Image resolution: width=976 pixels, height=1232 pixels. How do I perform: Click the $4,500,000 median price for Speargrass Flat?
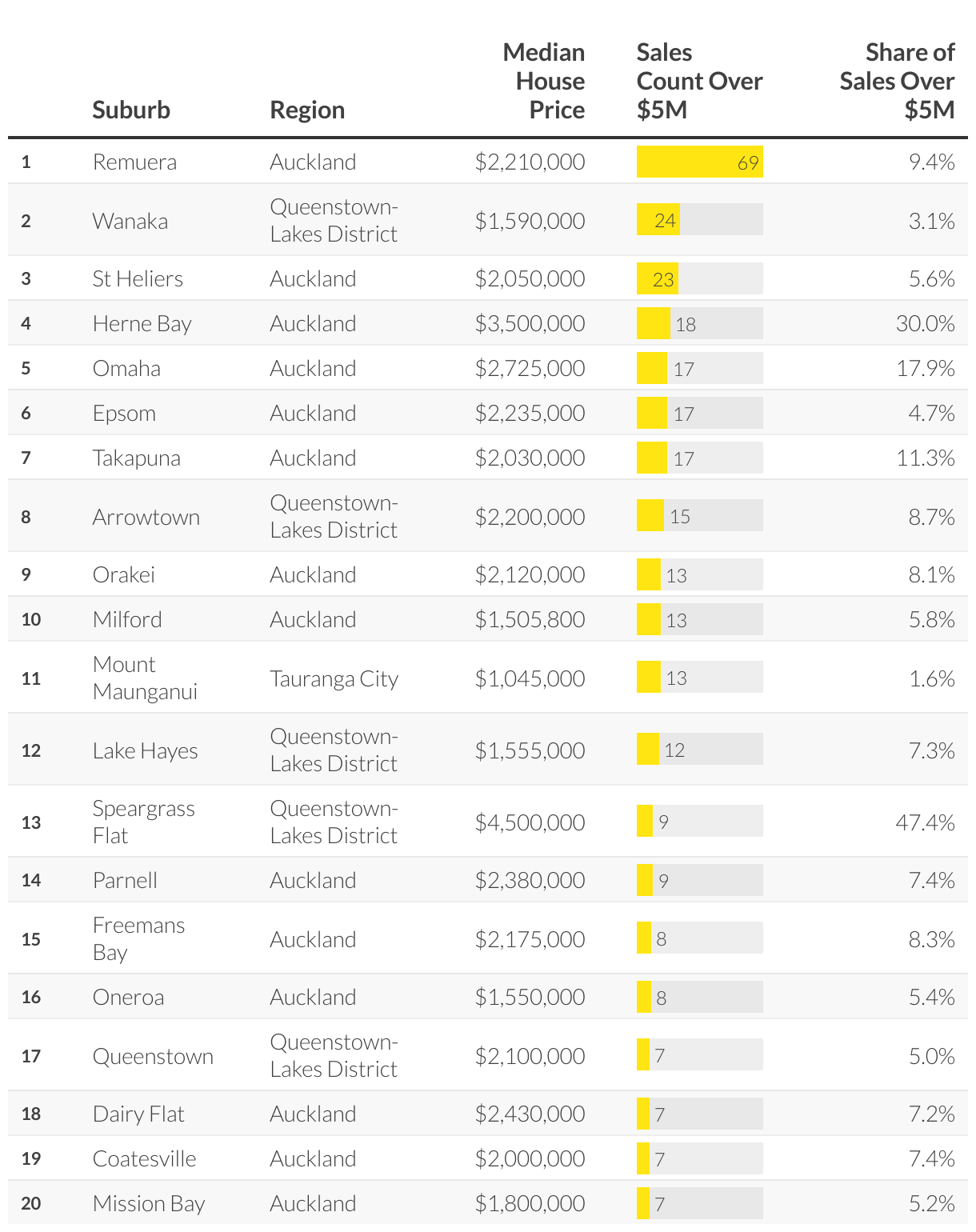coord(530,822)
